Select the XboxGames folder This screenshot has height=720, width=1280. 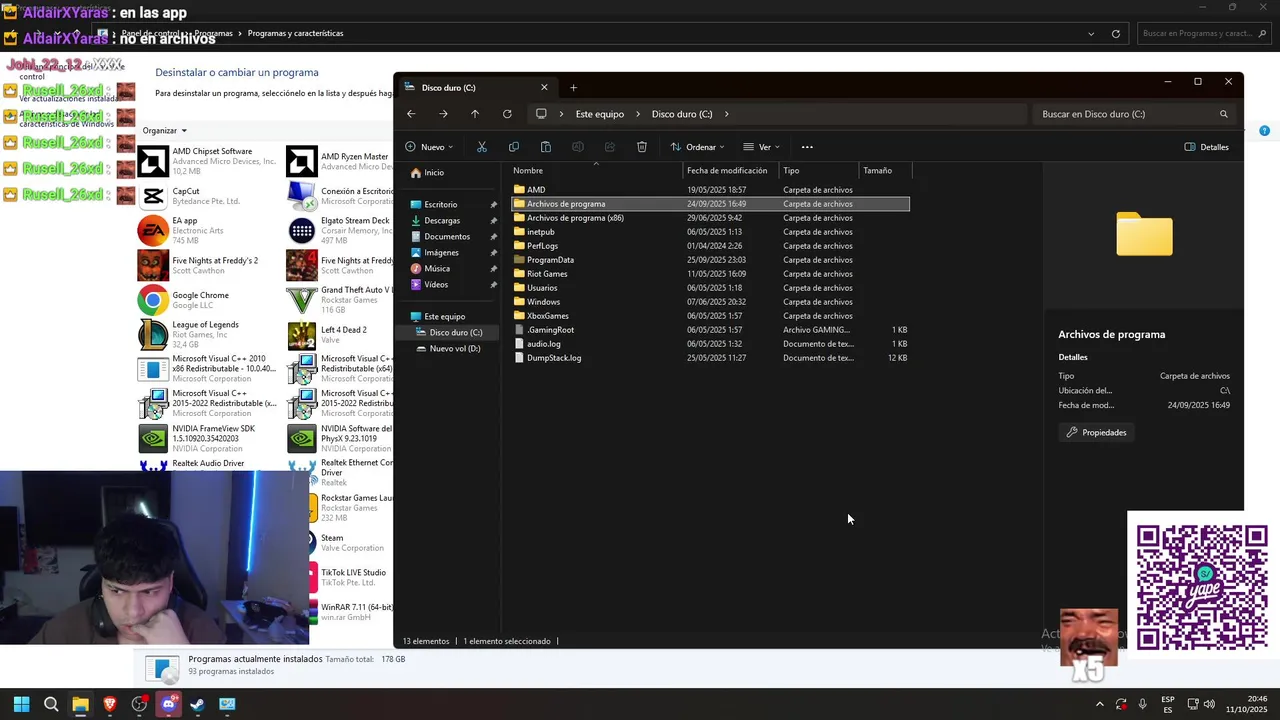click(x=710, y=315)
